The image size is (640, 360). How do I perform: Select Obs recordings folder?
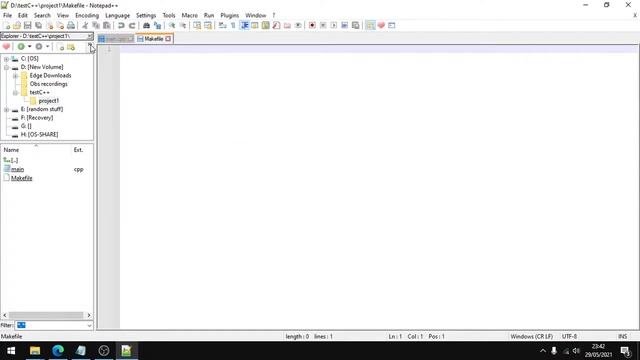[x=49, y=84]
